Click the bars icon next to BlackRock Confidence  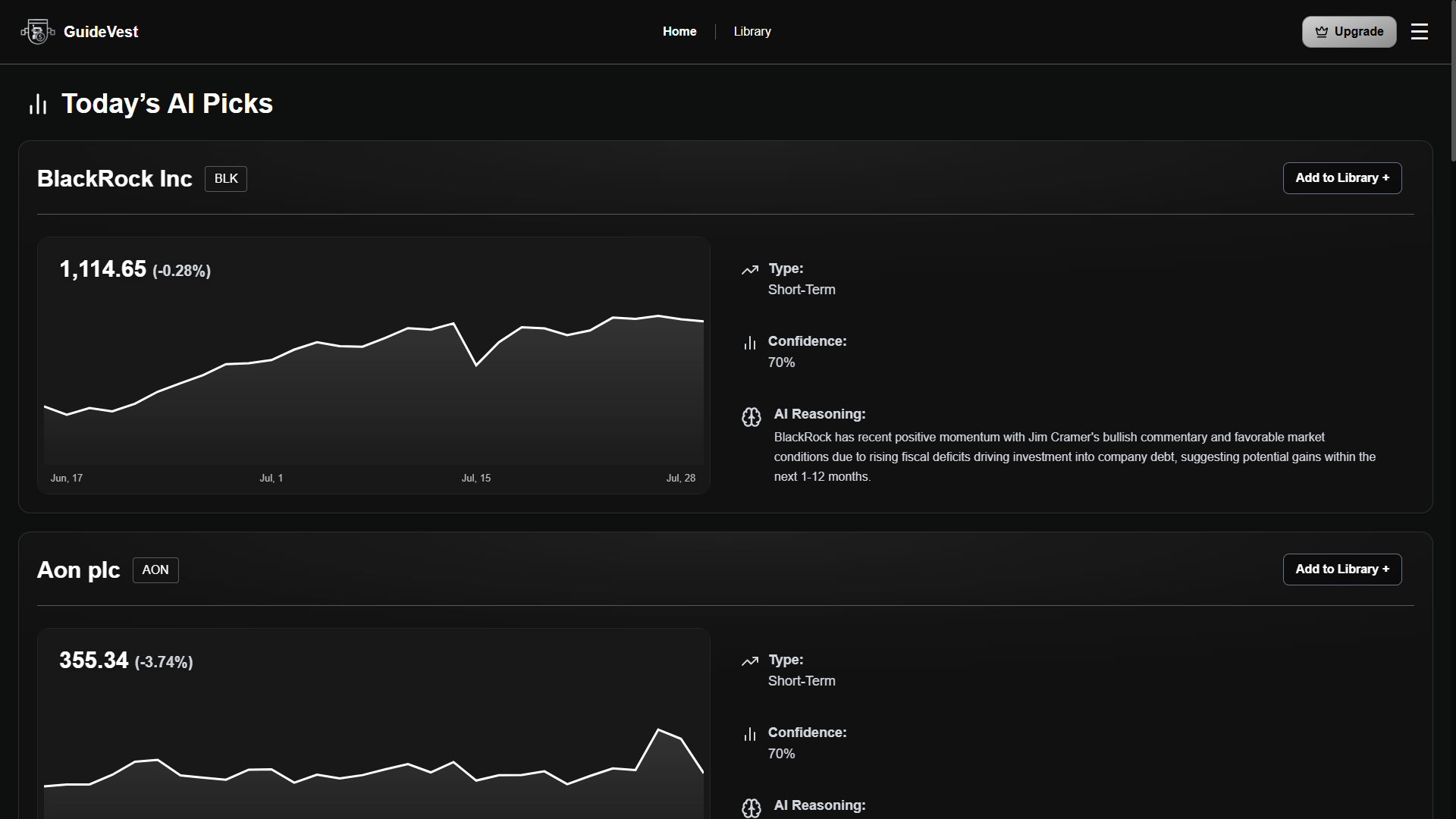point(750,343)
